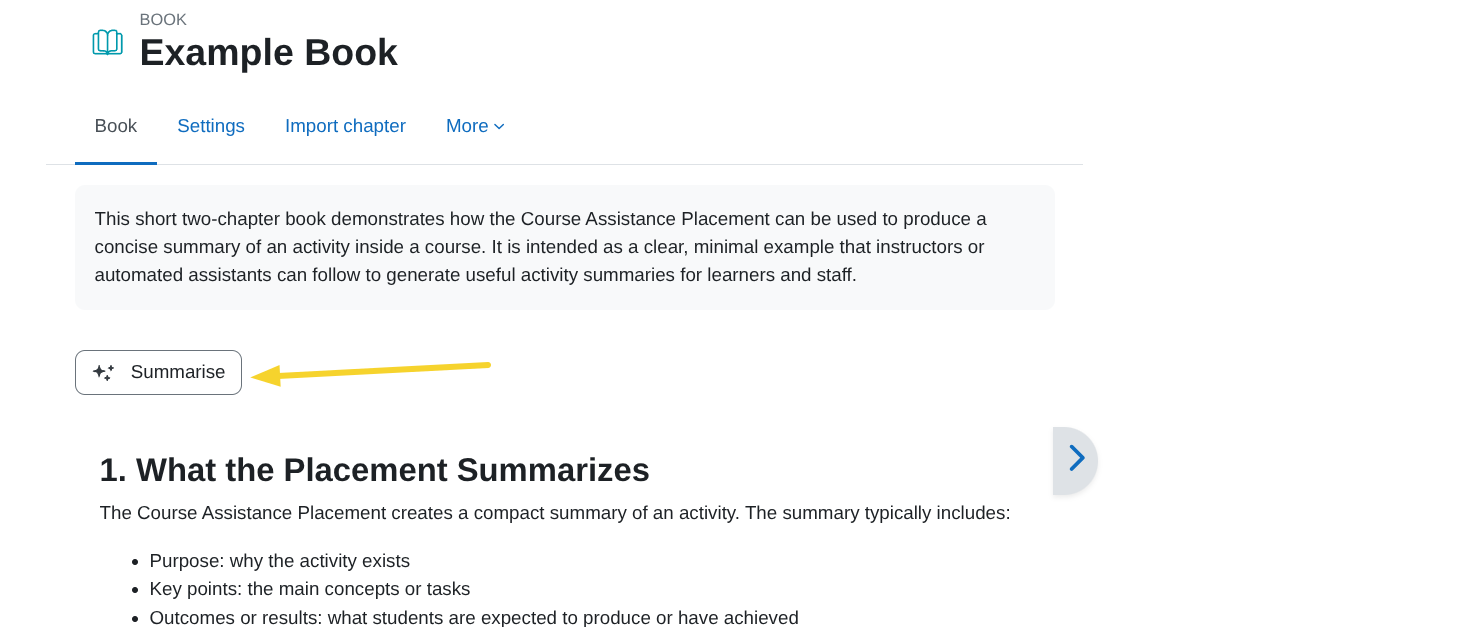Open More to reveal additional options
This screenshot has width=1457, height=627.
click(x=475, y=126)
